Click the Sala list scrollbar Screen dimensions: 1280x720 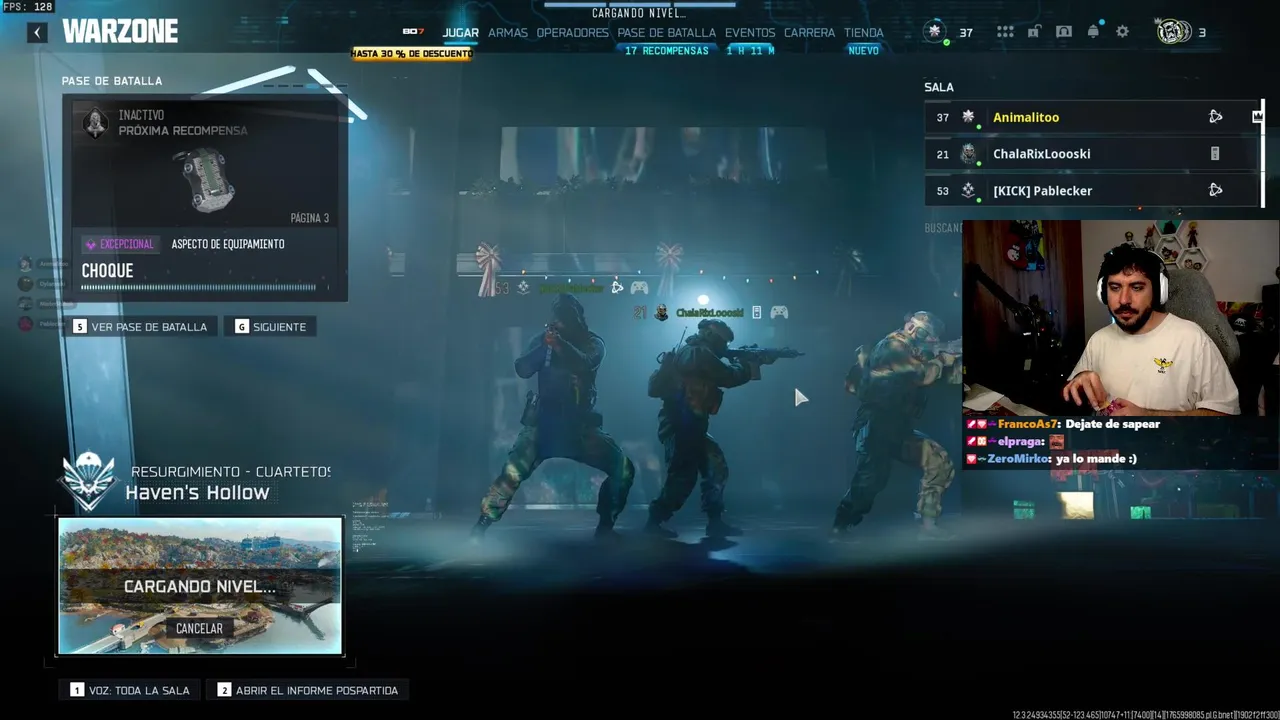click(x=1263, y=153)
